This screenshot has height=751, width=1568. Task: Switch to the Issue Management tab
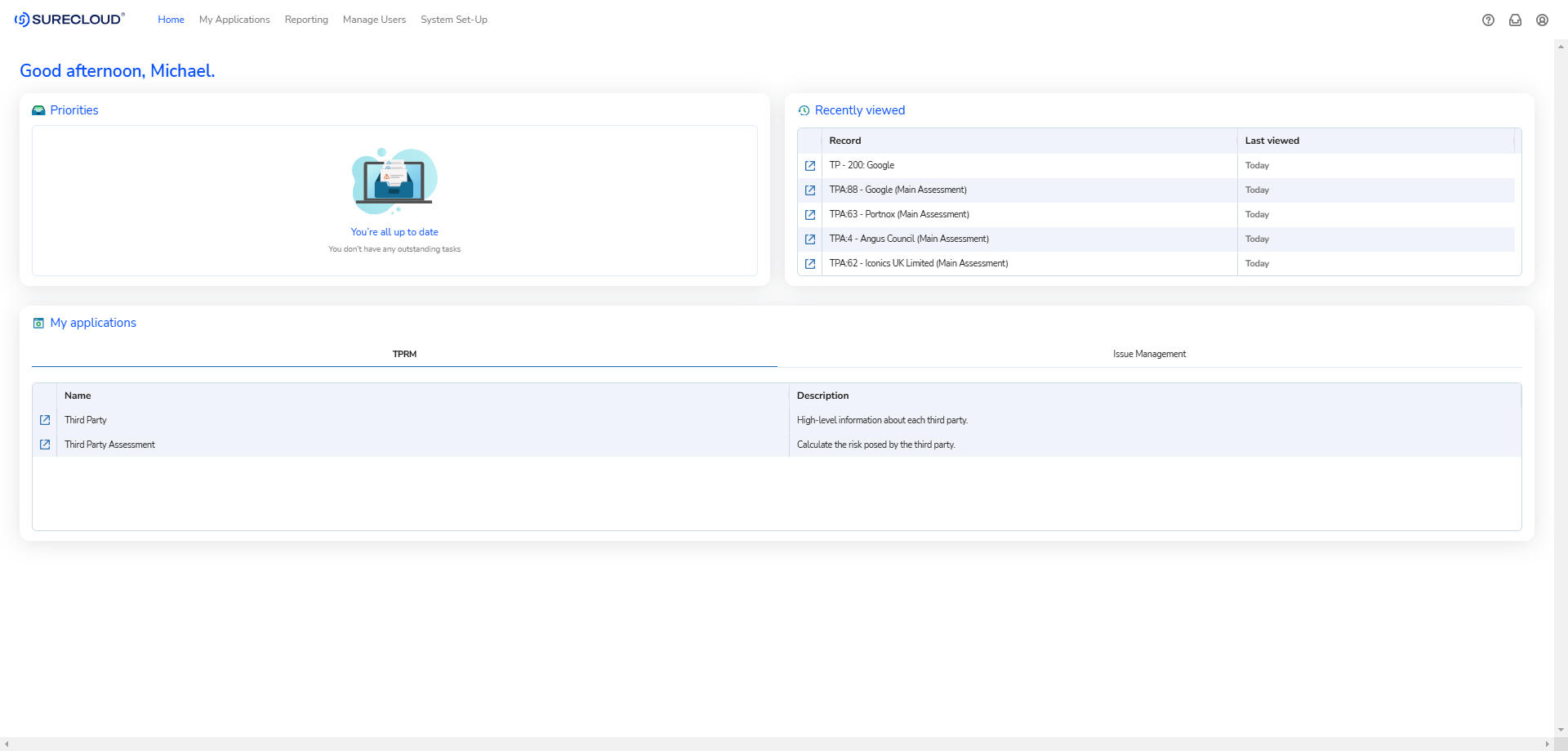click(x=1149, y=354)
